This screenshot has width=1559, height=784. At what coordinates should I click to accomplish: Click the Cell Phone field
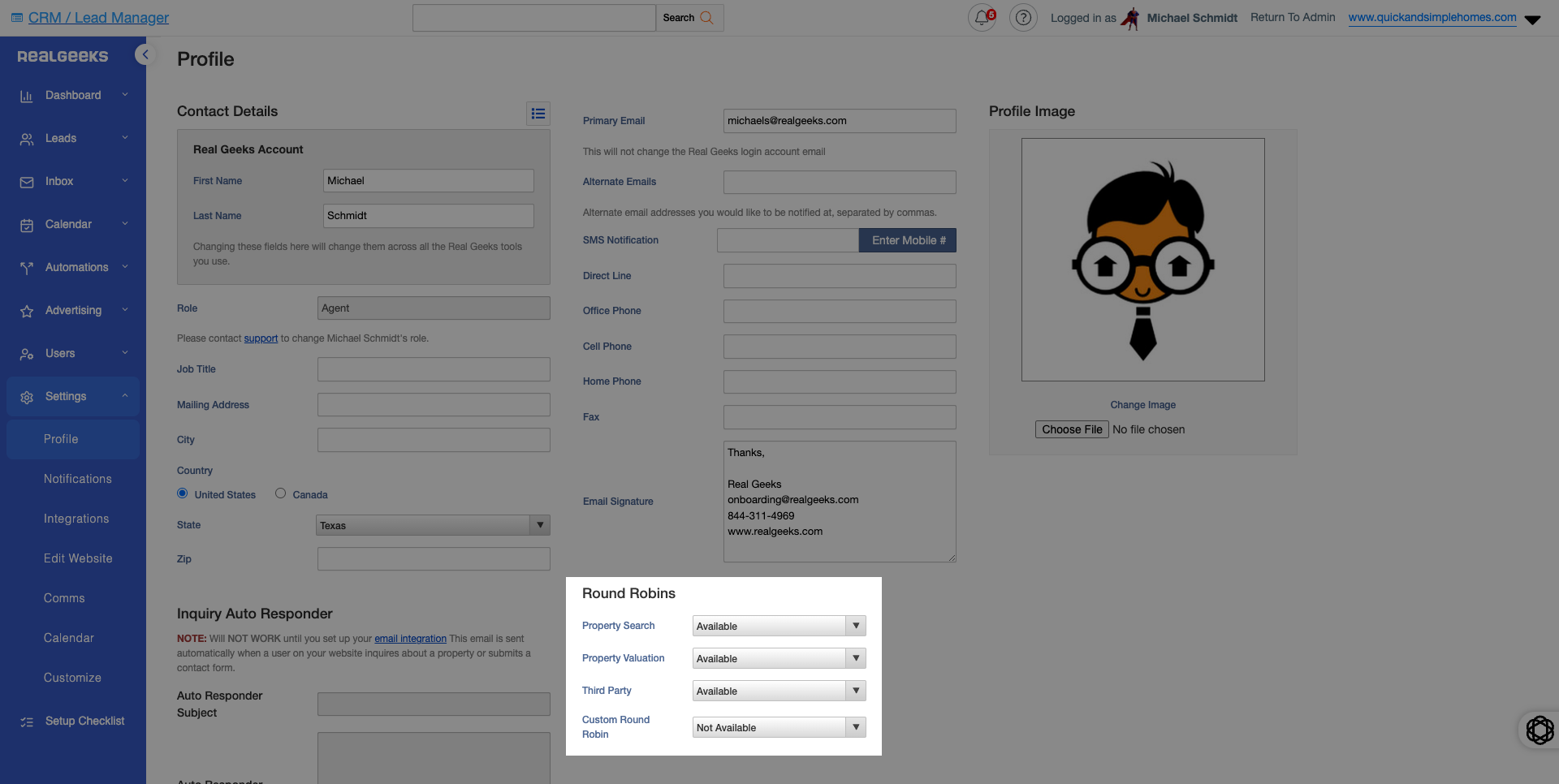[840, 347]
